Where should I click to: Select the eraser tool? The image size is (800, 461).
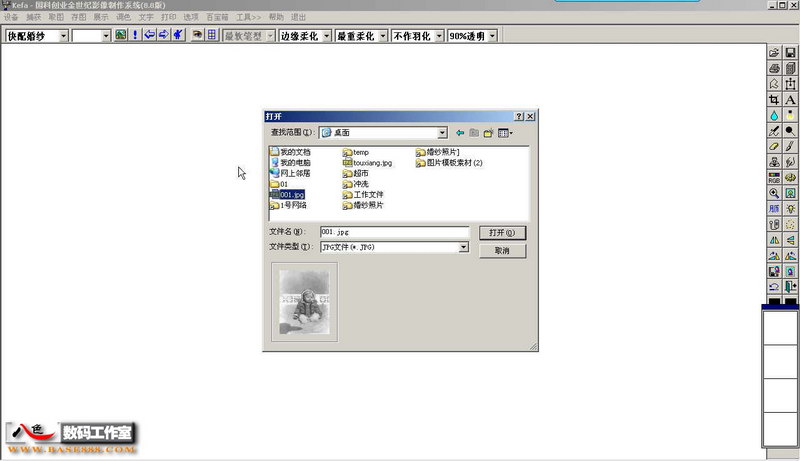(x=774, y=146)
